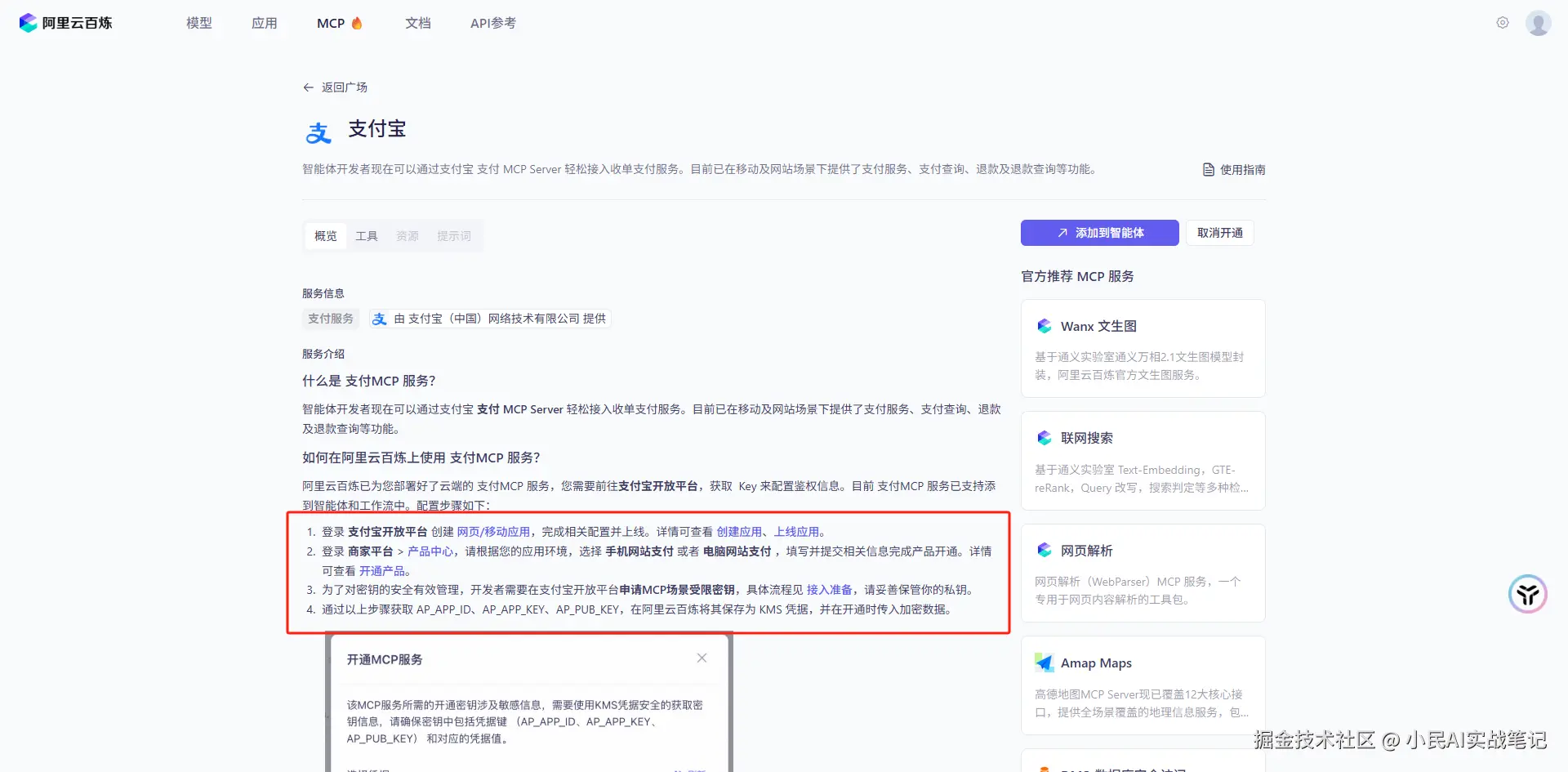Open the 开通产品 link

tap(382, 571)
